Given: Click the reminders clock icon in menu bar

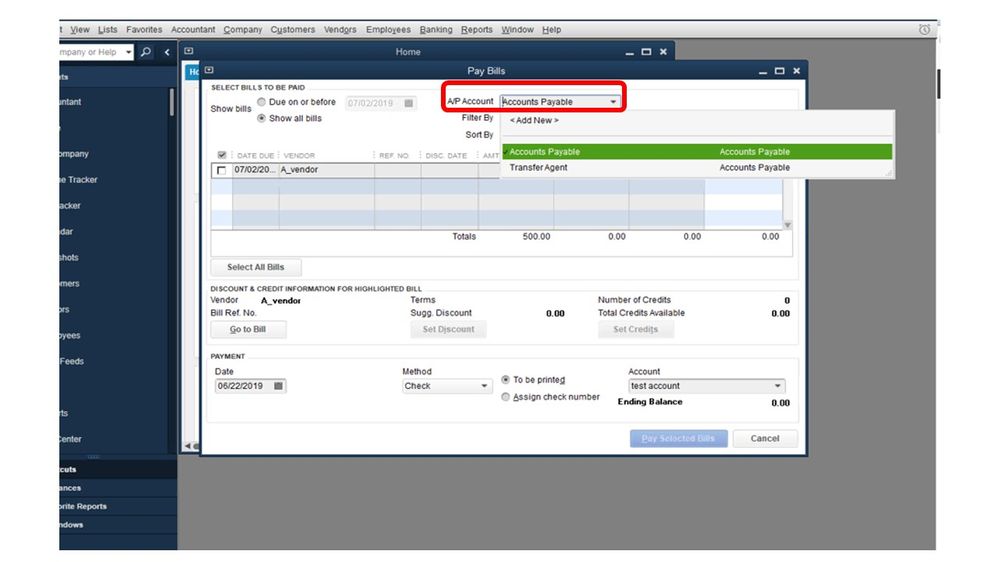Looking at the screenshot, I should [924, 29].
